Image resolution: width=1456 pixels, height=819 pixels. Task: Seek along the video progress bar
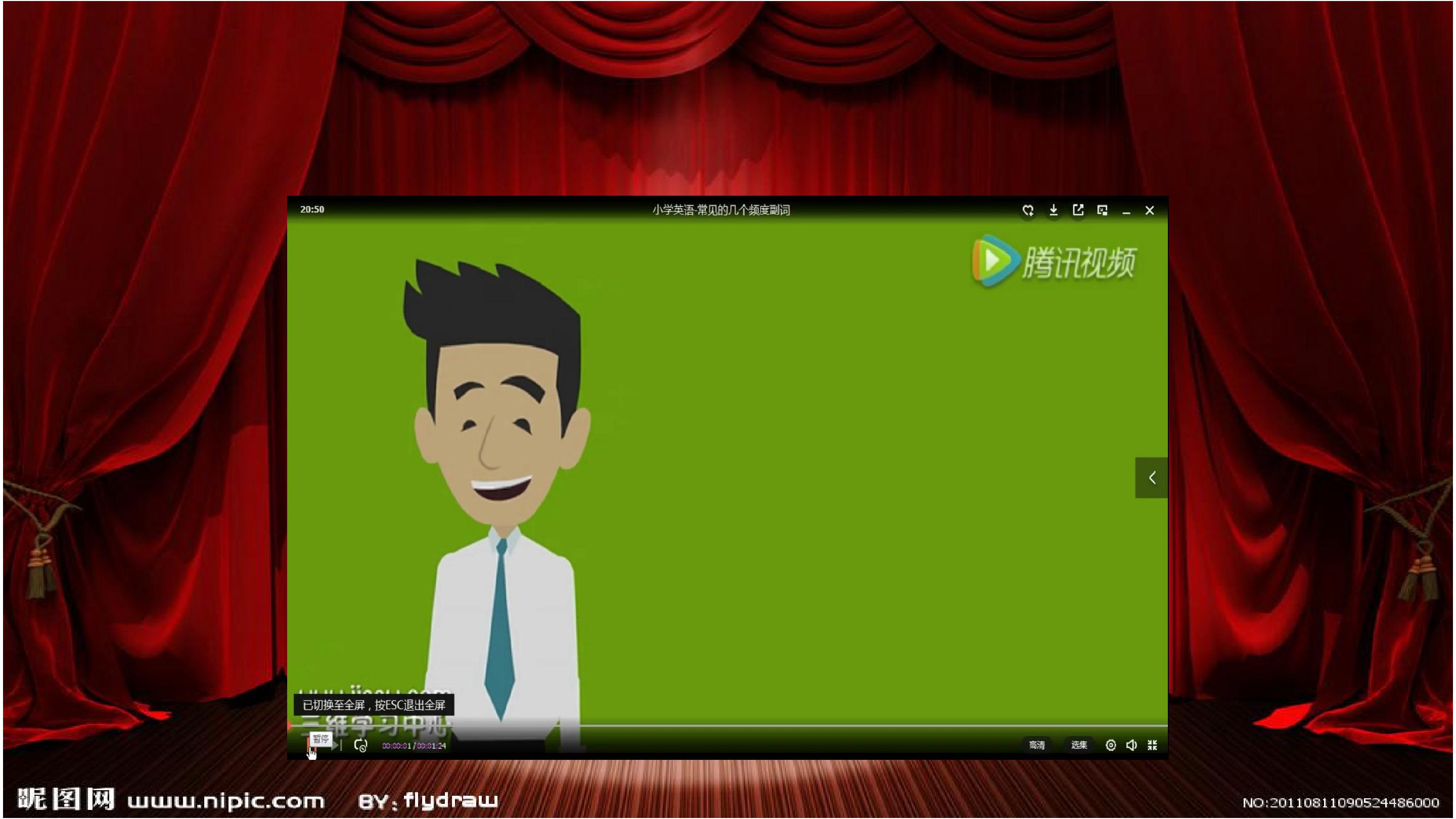click(728, 725)
